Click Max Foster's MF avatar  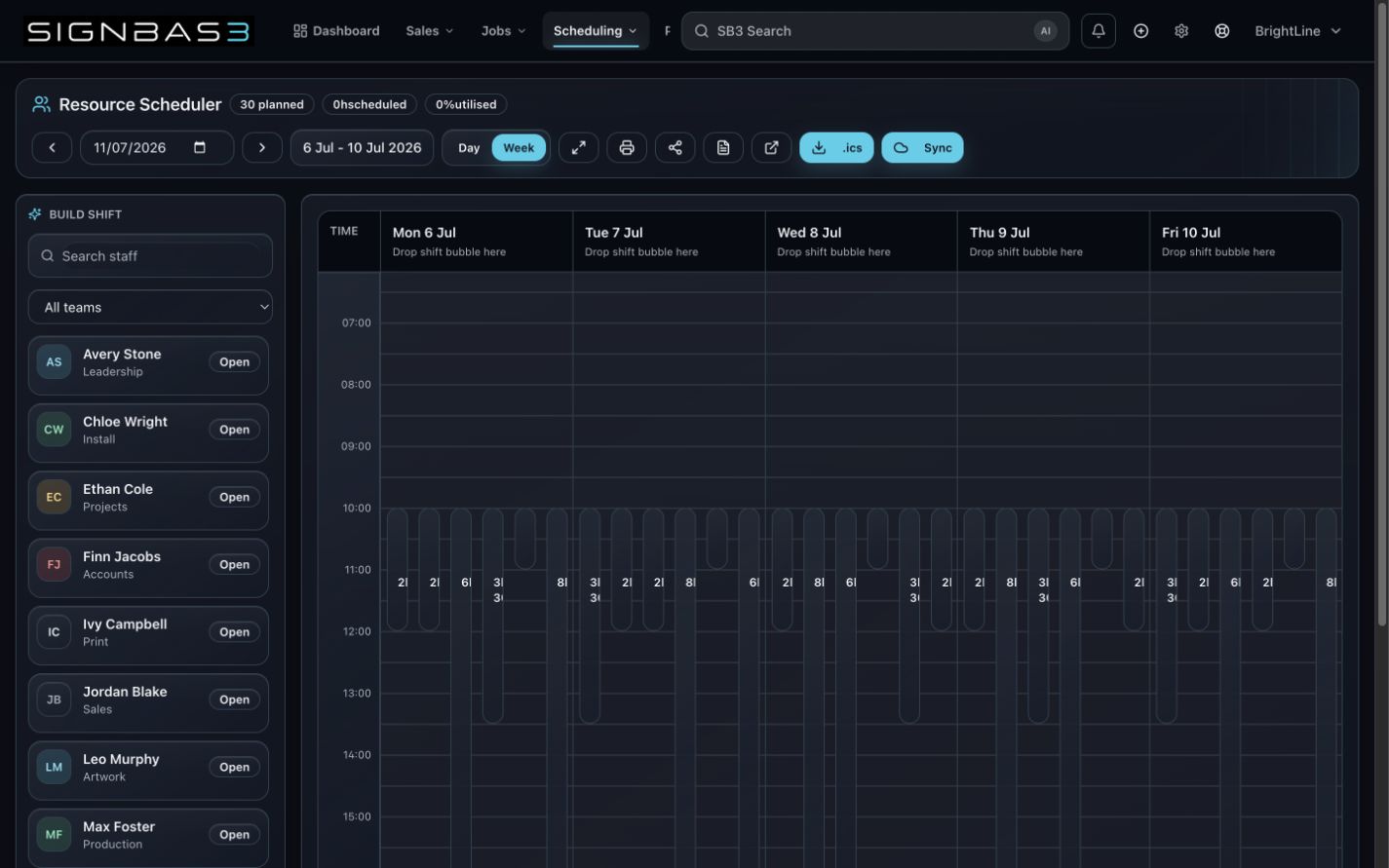pos(54,834)
